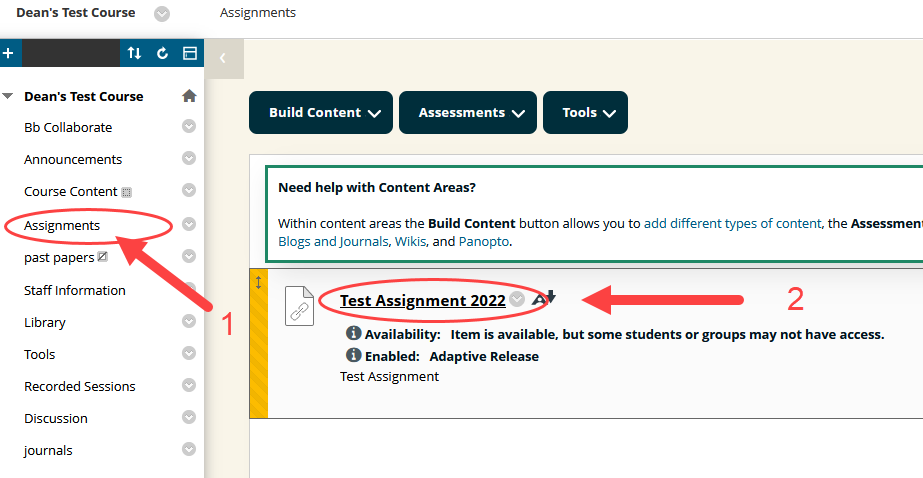Select Announcements in the course menu
Screen dimensions: 923x478
pos(73,159)
